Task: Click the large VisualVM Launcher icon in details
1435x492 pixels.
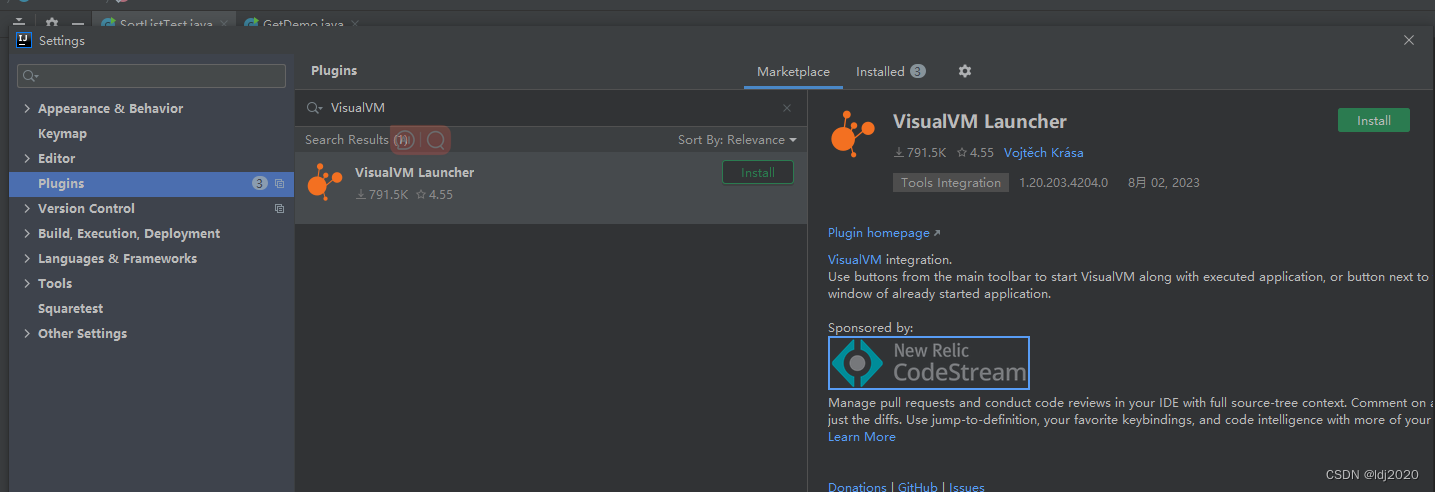Action: (853, 134)
